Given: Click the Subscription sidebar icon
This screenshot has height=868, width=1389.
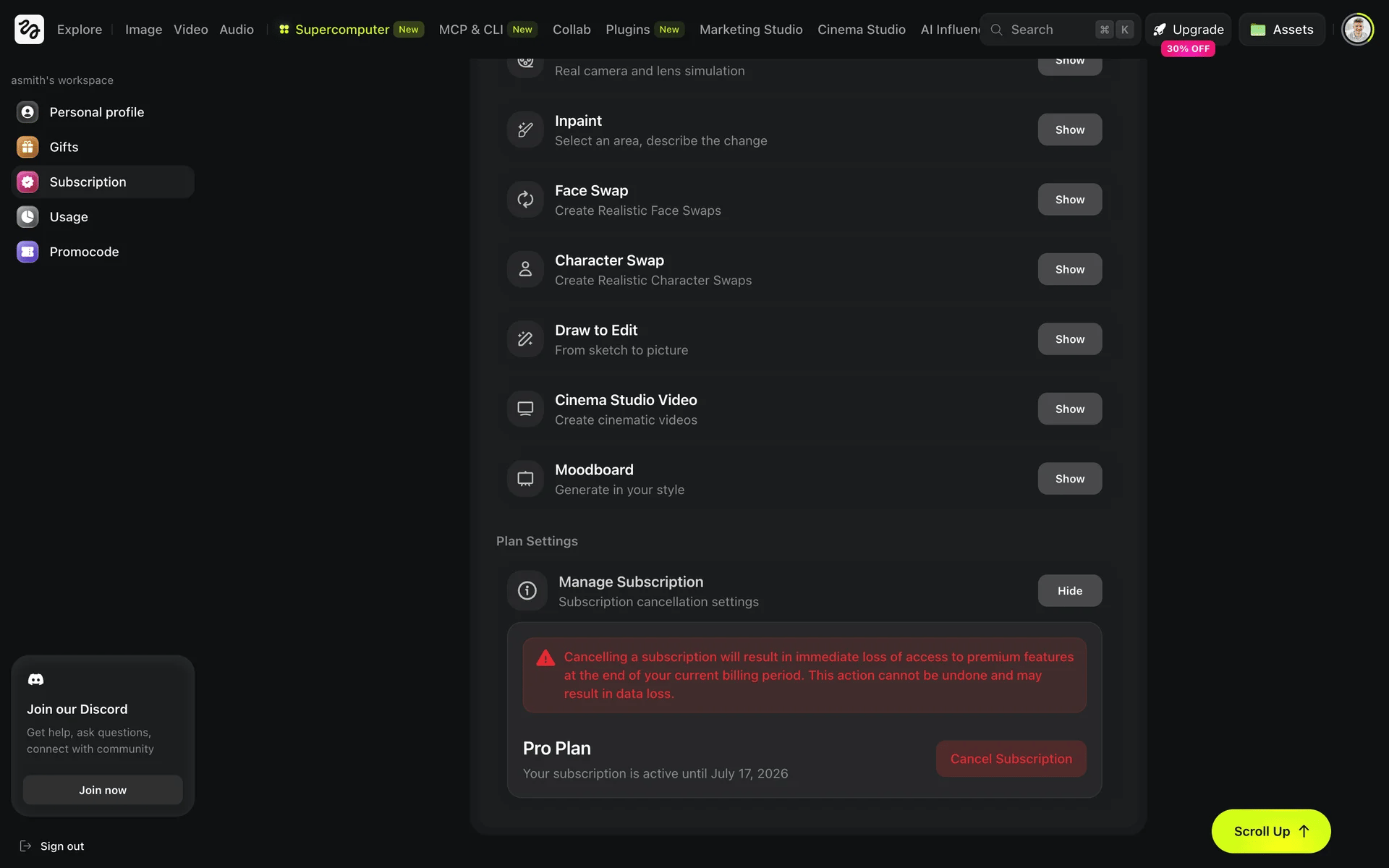Looking at the screenshot, I should pyautogui.click(x=27, y=182).
